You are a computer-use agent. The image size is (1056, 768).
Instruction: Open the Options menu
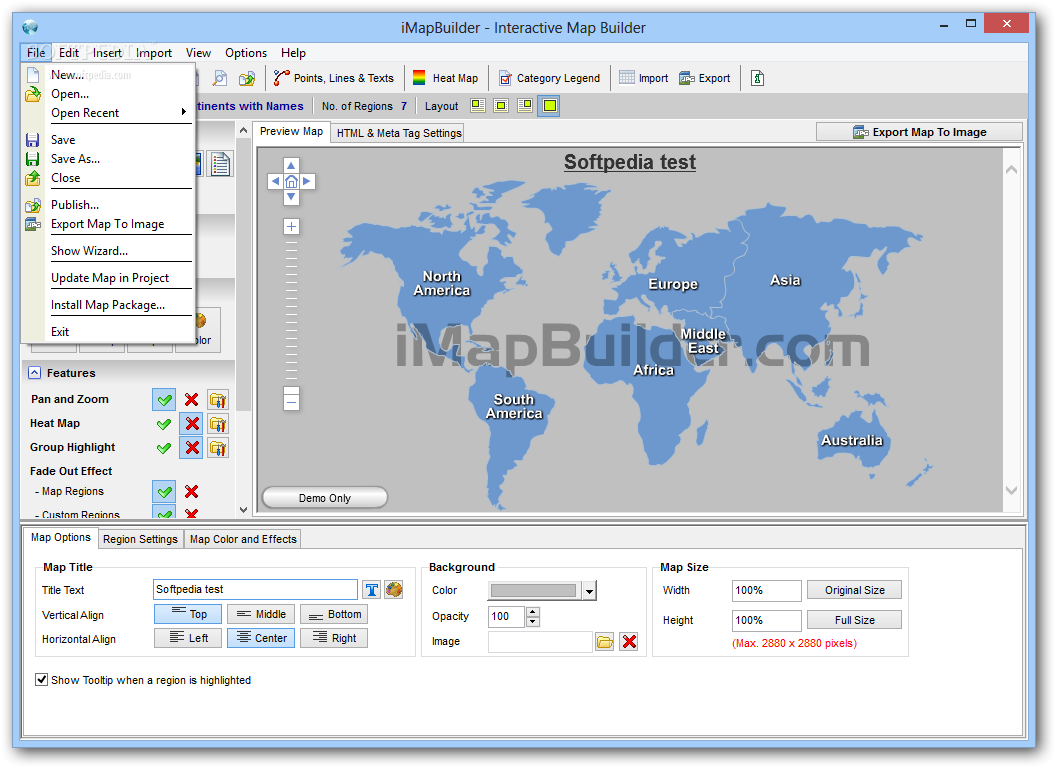(246, 53)
